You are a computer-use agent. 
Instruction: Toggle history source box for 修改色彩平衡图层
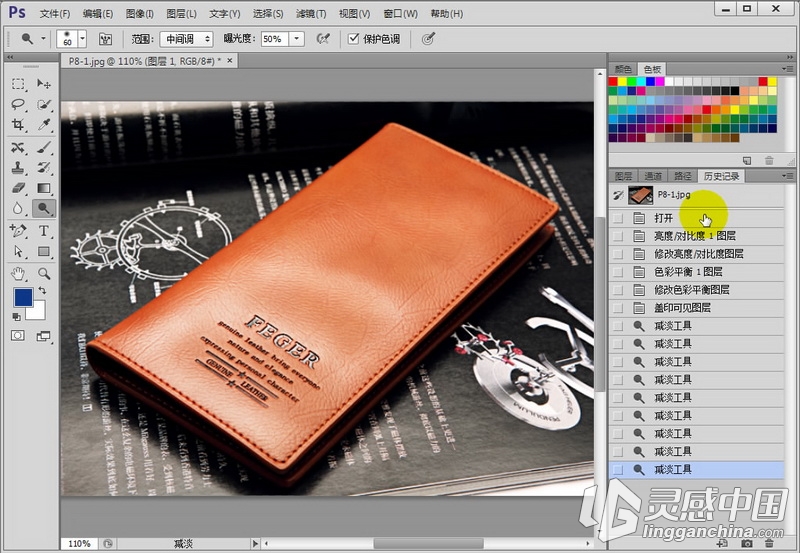tap(618, 290)
